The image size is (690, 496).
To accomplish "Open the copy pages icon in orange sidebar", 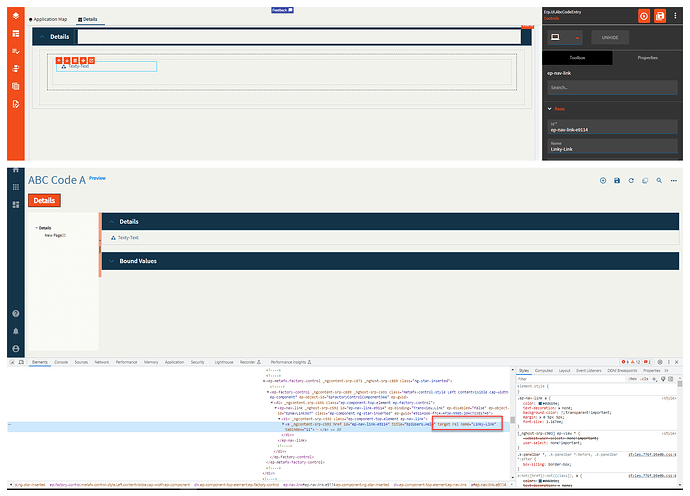I will point(16,86).
